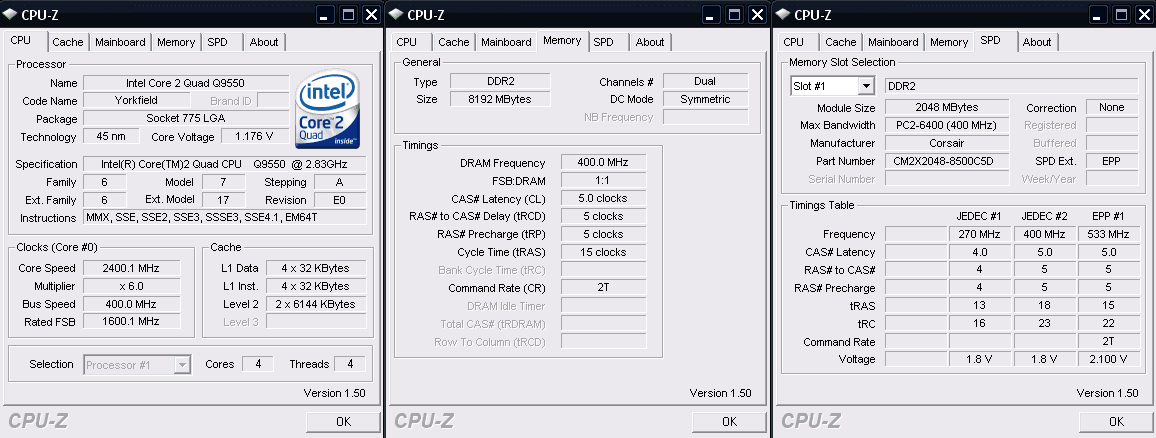Open the About tab in the SPD window
The width and height of the screenshot is (1156, 438).
click(x=1037, y=42)
